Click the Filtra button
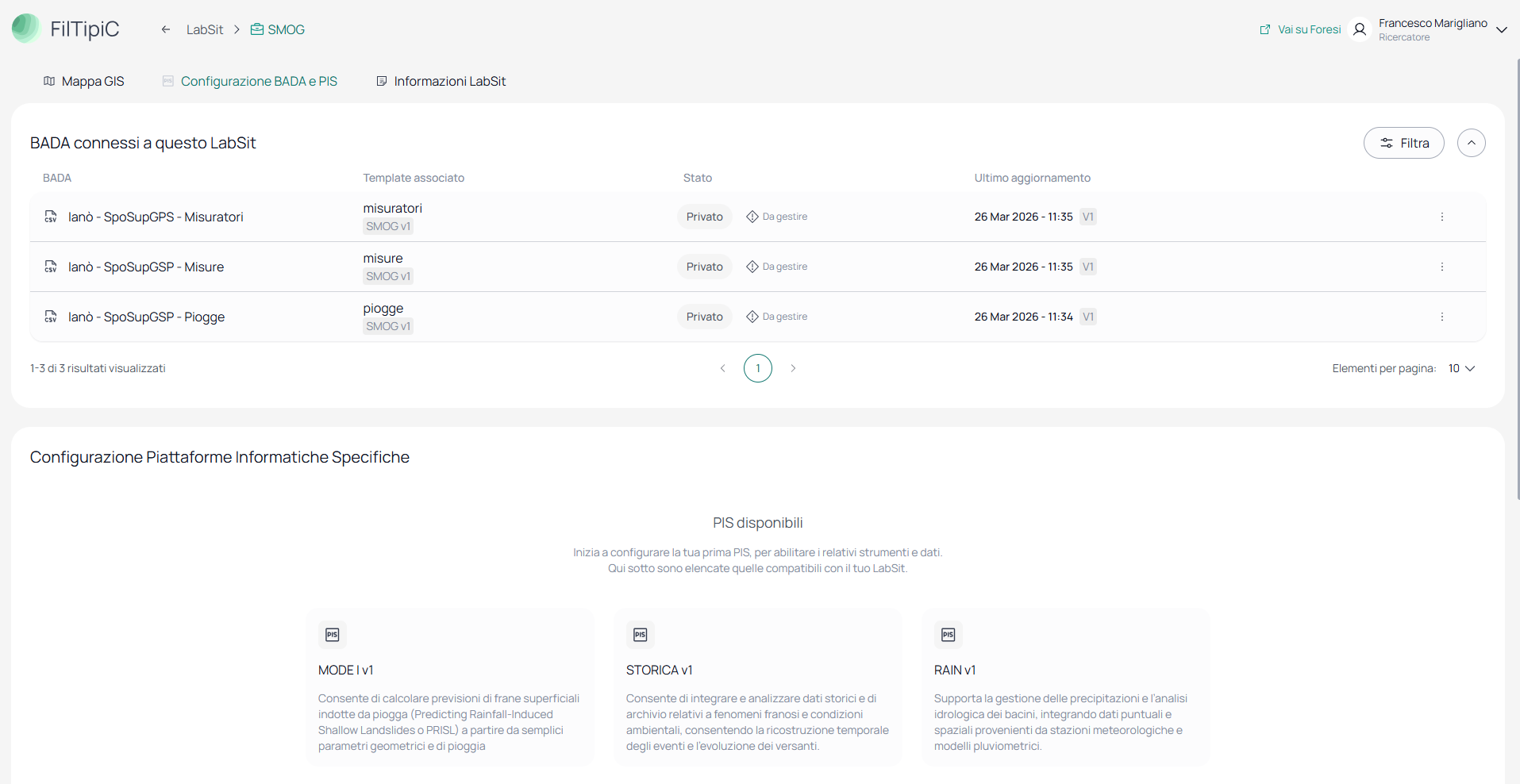The height and width of the screenshot is (784, 1520). 1404,143
